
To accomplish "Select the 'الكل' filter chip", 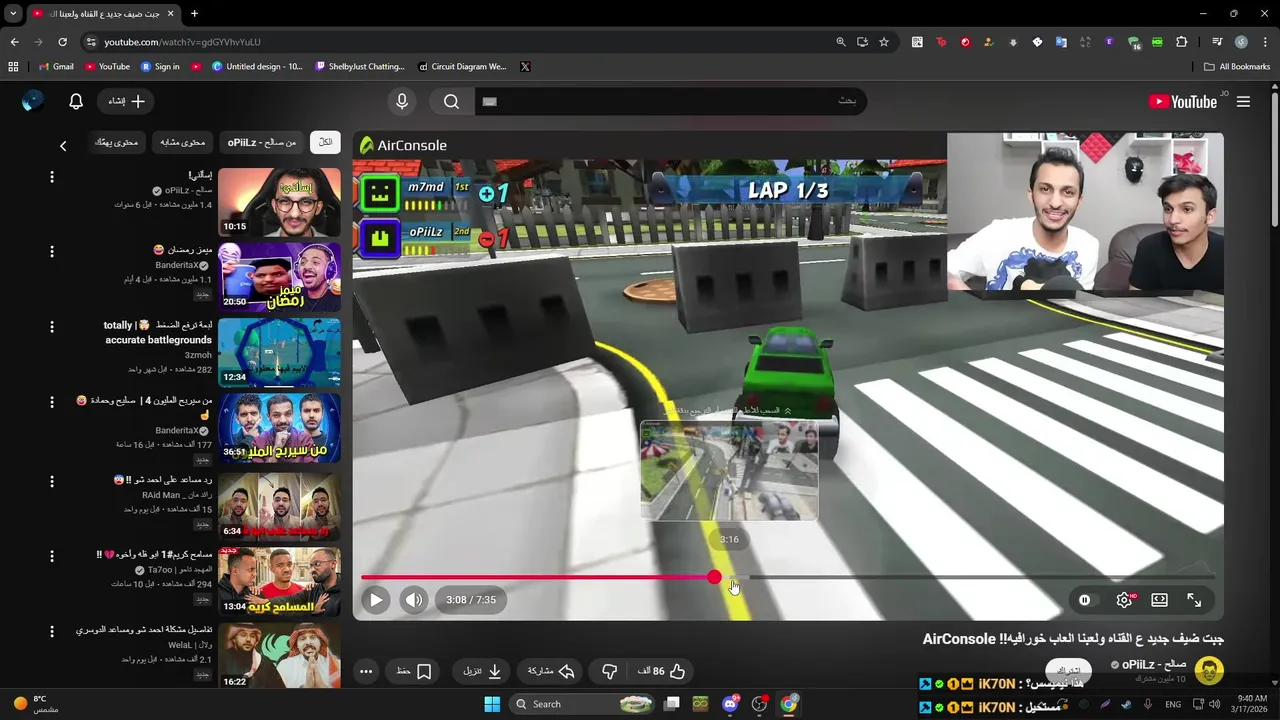I will pyautogui.click(x=326, y=142).
